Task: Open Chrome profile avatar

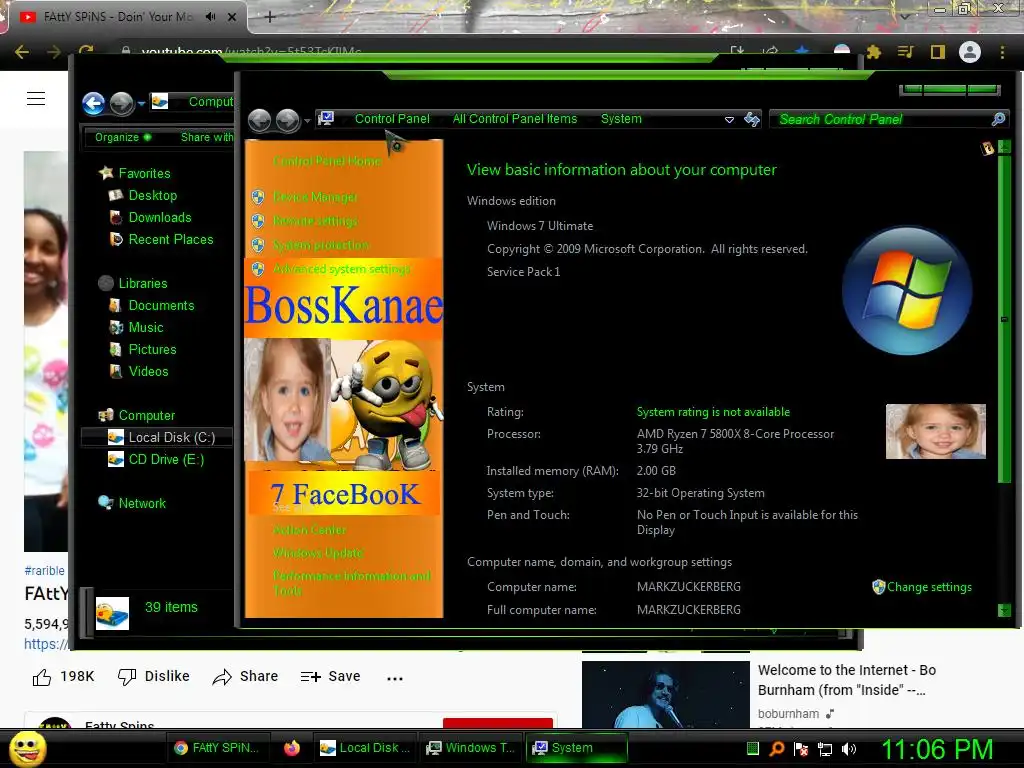Action: coord(970,52)
